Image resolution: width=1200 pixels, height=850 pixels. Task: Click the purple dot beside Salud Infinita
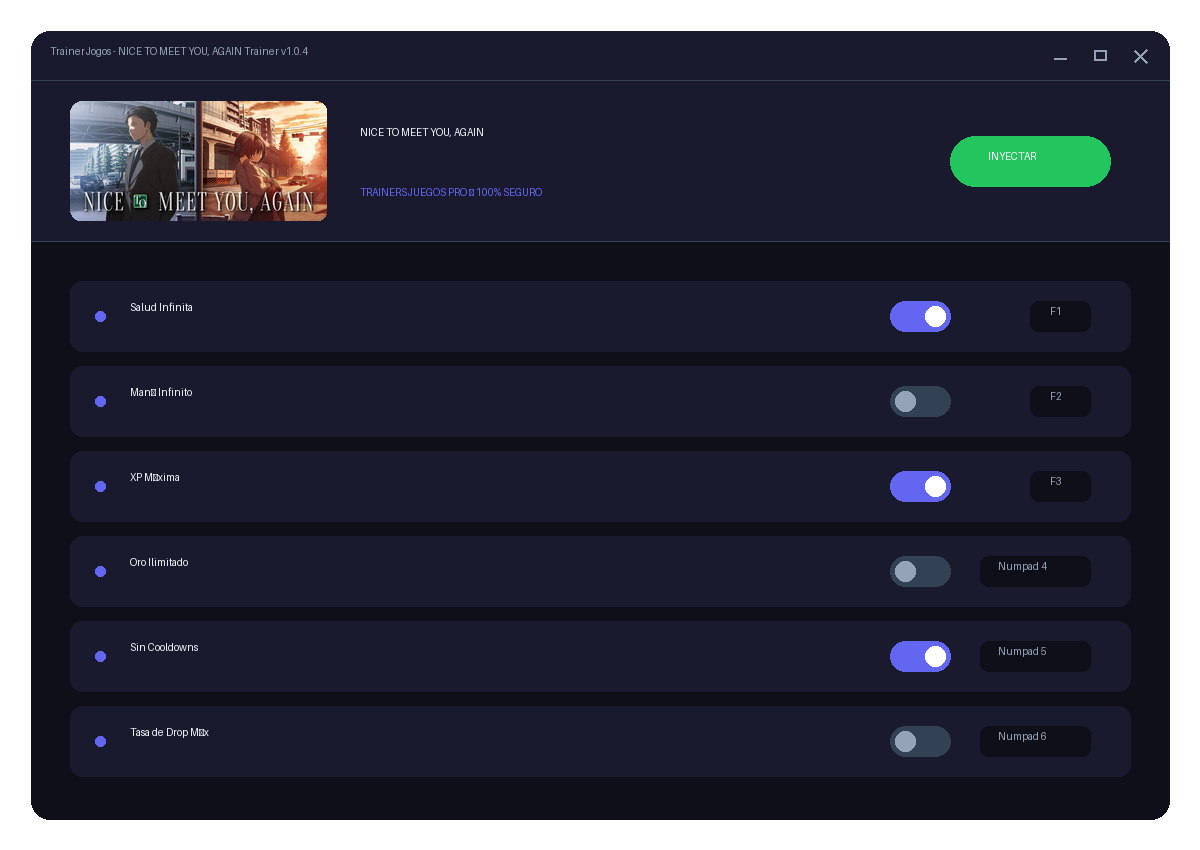[100, 316]
